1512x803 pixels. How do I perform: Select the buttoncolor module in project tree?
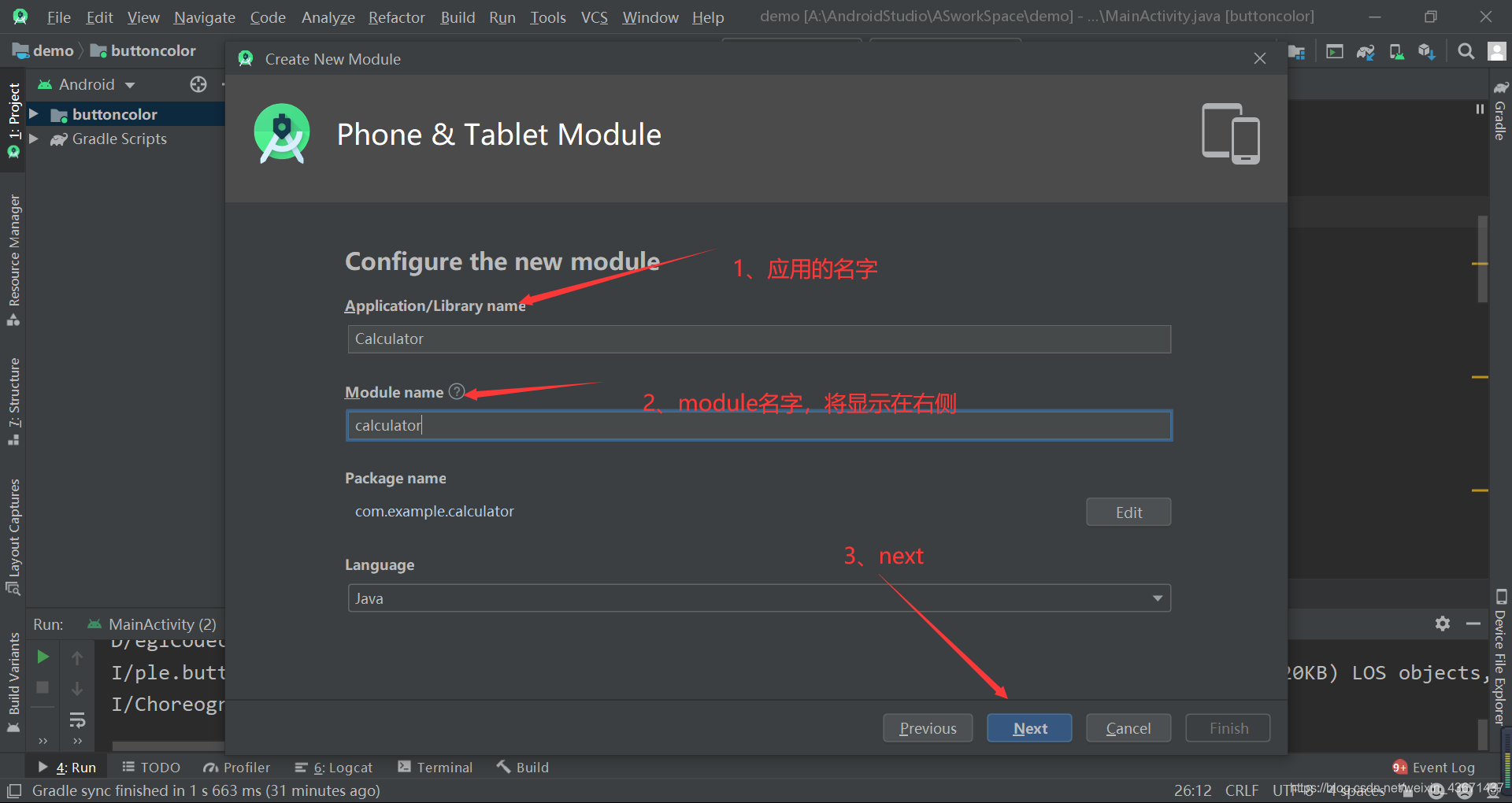[x=114, y=114]
